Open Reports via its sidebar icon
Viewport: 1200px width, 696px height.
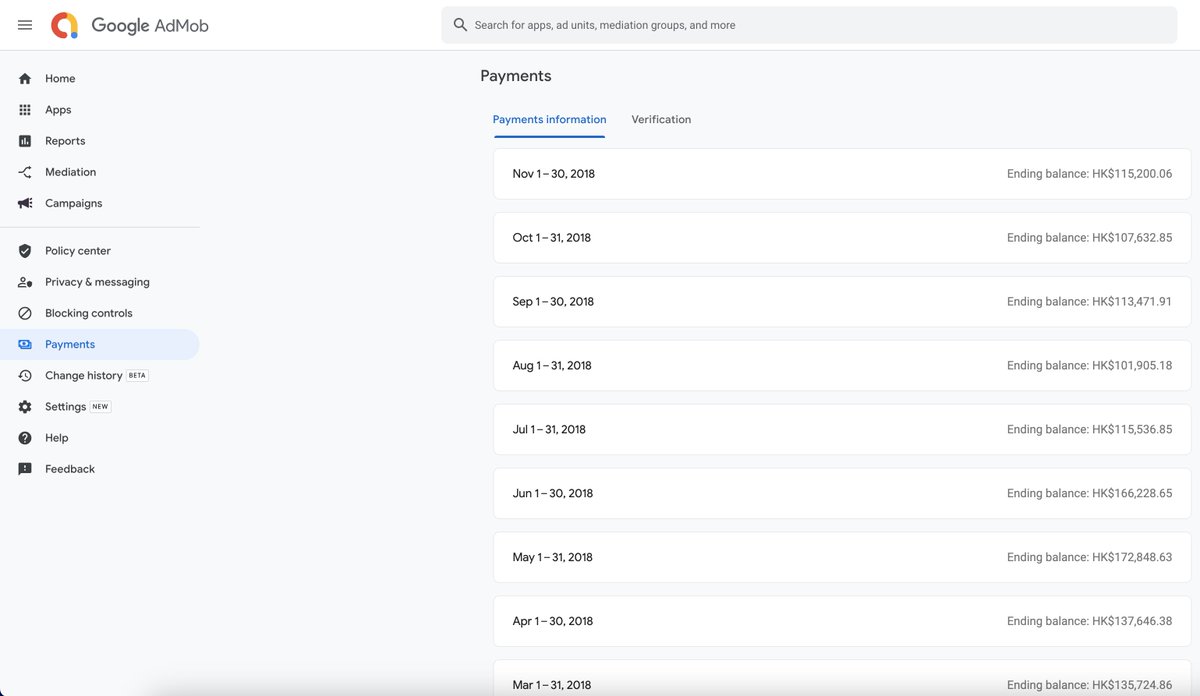tap(24, 140)
